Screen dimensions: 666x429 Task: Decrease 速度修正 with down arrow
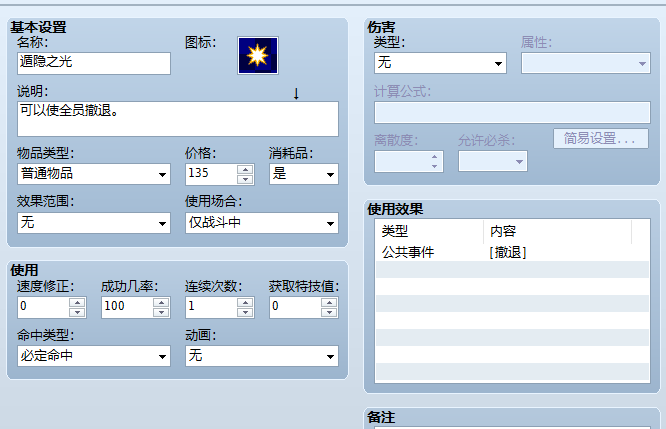point(77,312)
